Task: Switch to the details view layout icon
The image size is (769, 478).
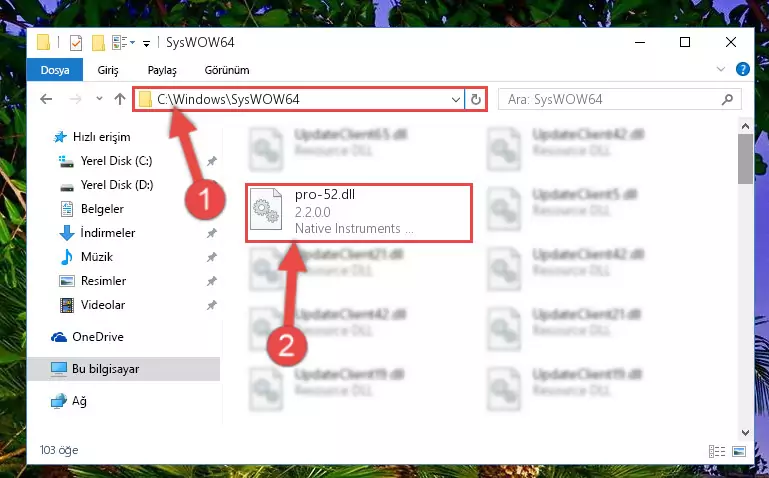Action: (717, 451)
